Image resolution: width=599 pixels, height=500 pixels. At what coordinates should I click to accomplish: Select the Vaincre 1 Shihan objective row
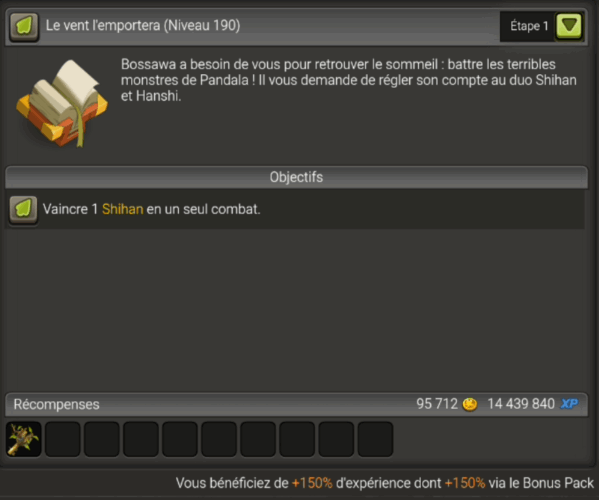[x=295, y=209]
